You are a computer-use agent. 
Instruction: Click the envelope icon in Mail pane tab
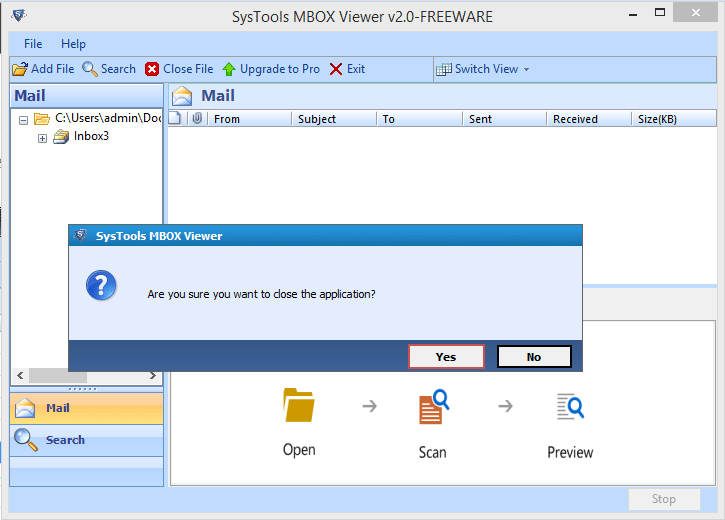25,408
